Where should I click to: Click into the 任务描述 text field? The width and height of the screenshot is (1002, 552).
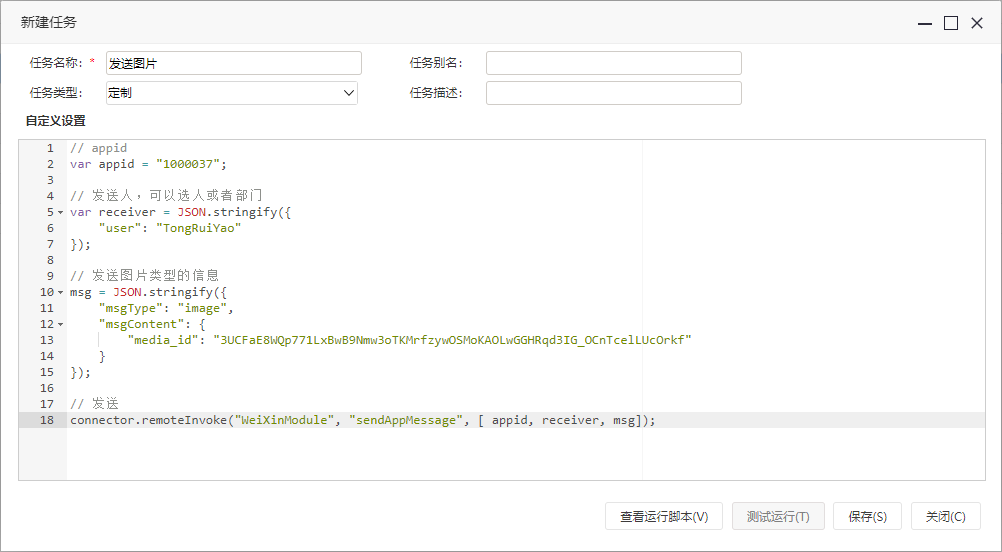pyautogui.click(x=613, y=93)
